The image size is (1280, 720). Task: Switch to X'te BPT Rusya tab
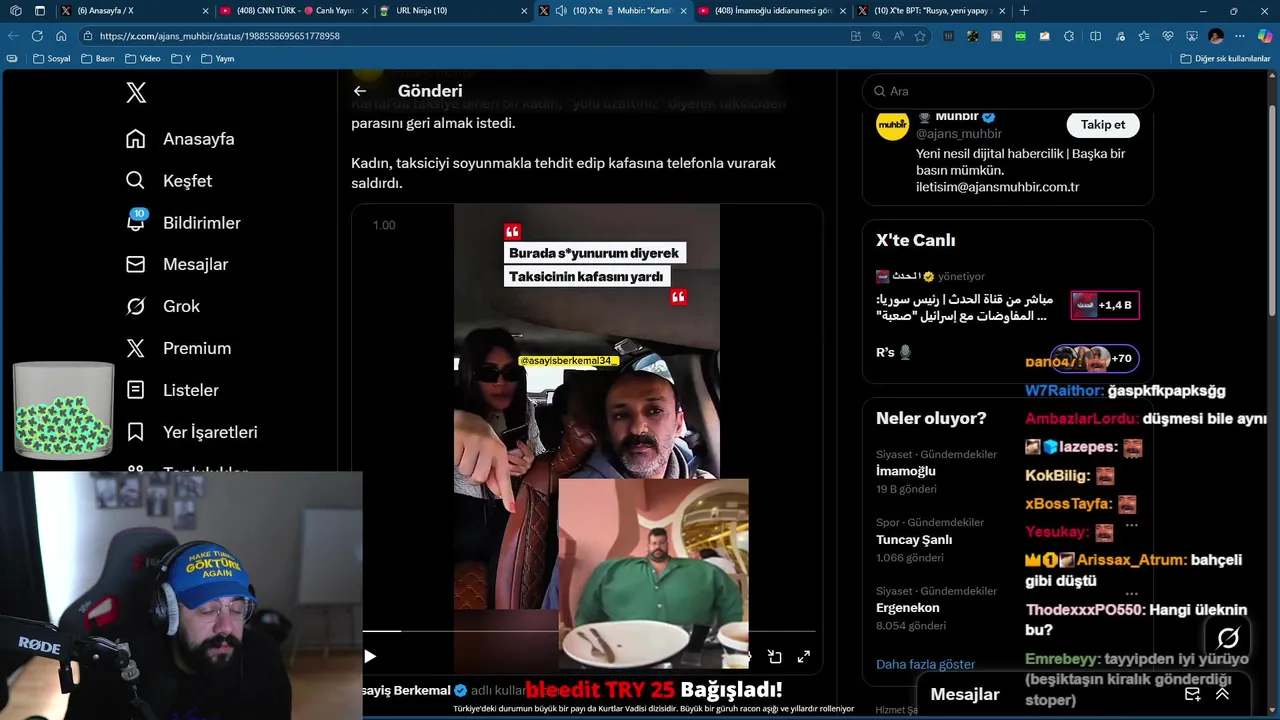pyautogui.click(x=932, y=11)
